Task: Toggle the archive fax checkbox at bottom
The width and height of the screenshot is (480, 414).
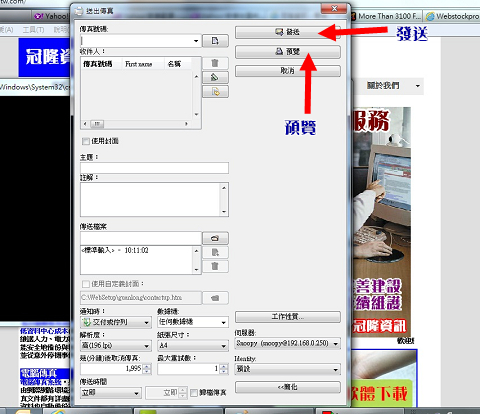Action: tap(194, 393)
